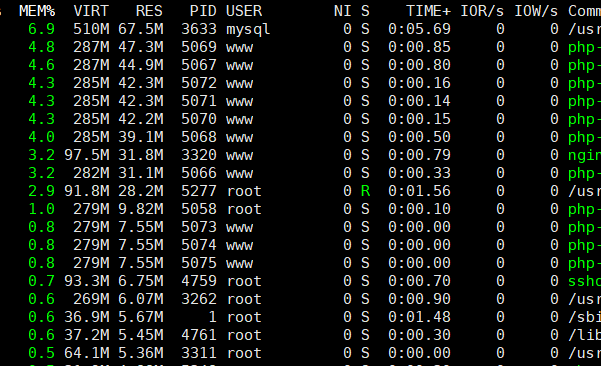Click PID 5073 process entry

click(x=199, y=227)
